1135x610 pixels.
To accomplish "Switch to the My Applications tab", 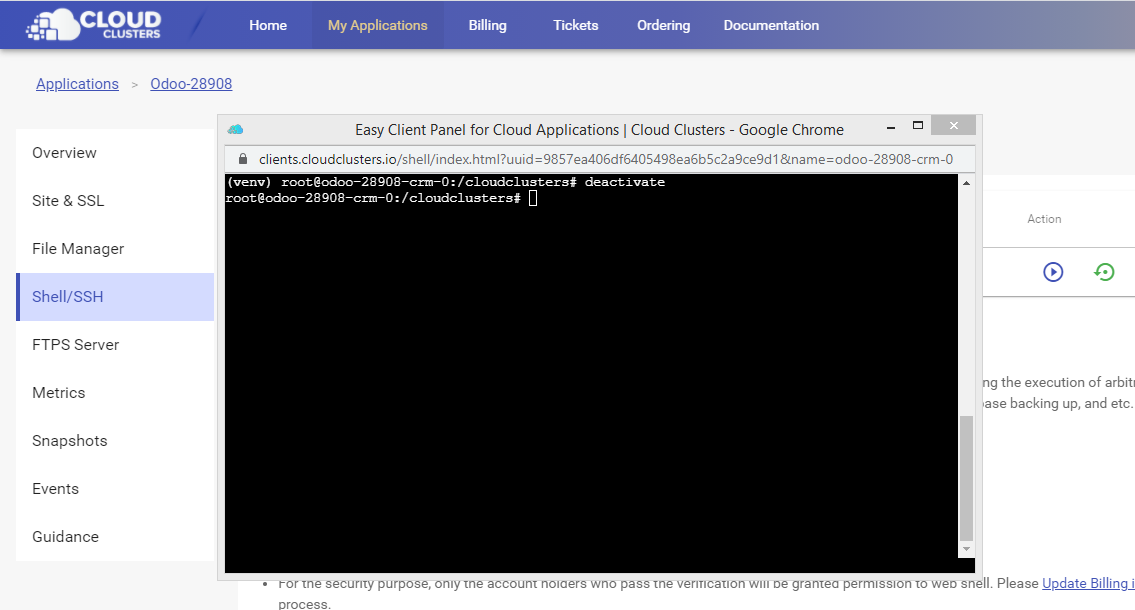I will [x=377, y=25].
